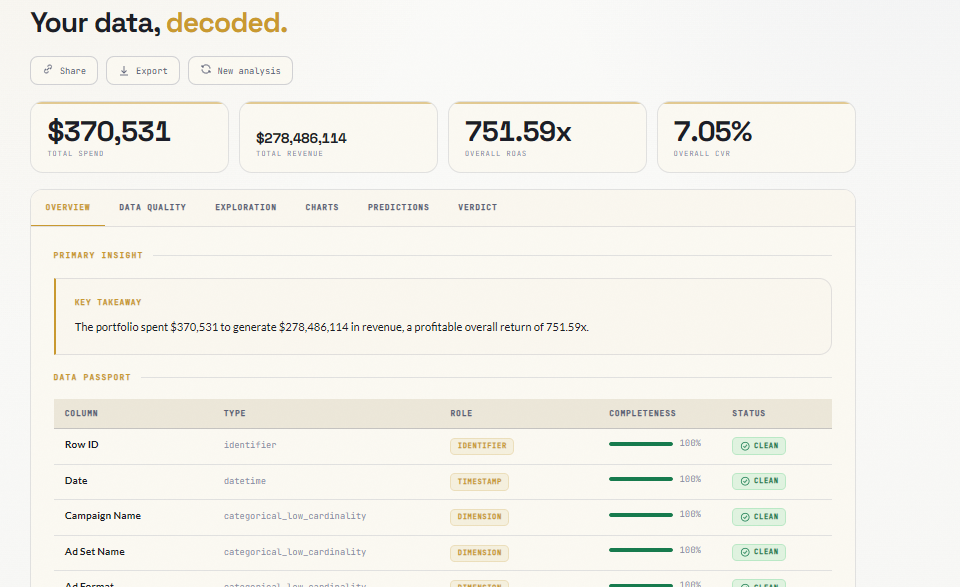
Task: Click the link icon in Share button
Action: [48, 70]
